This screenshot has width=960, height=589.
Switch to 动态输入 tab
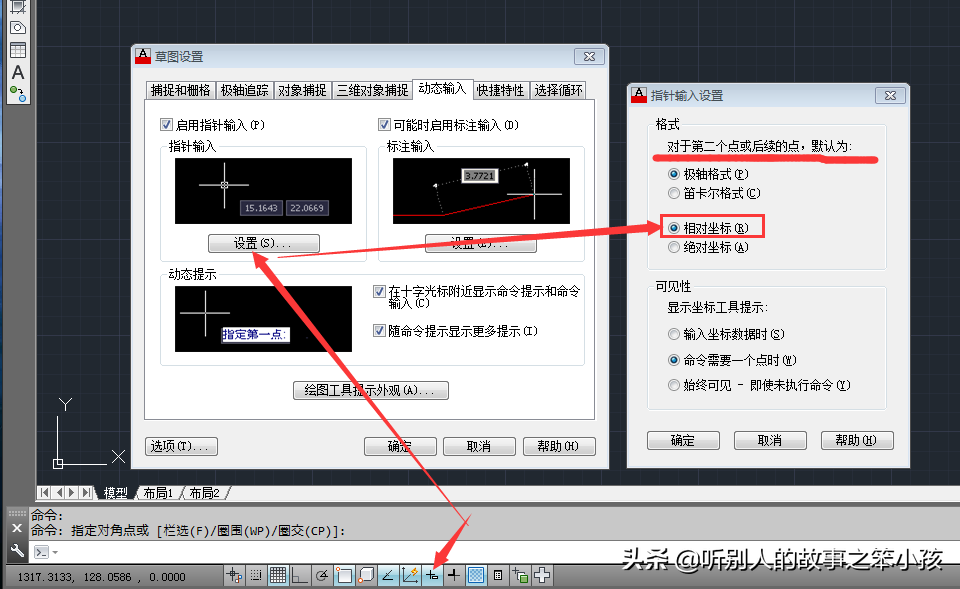click(442, 89)
